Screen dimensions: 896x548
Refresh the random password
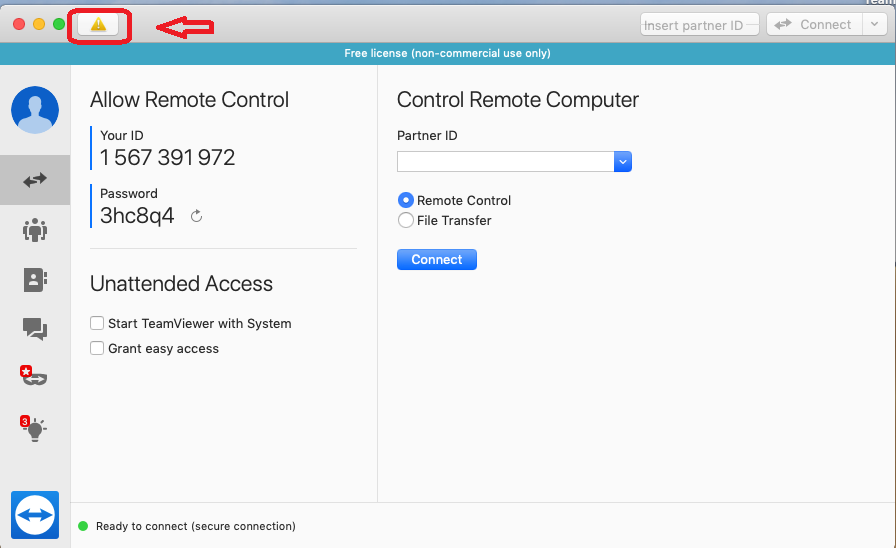[x=197, y=216]
